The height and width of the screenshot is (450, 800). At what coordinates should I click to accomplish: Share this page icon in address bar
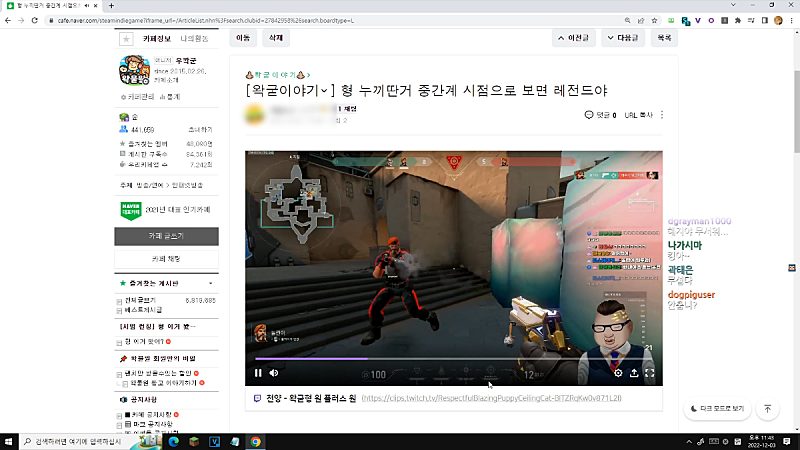coord(641,20)
